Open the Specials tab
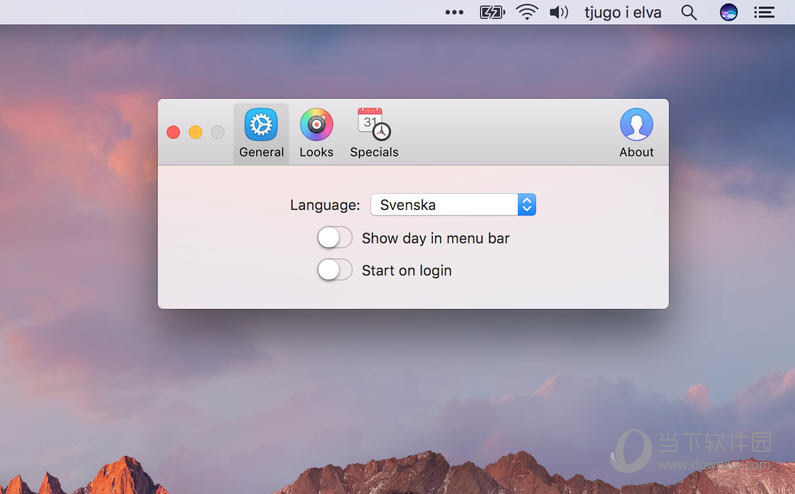The image size is (795, 494). click(x=374, y=133)
